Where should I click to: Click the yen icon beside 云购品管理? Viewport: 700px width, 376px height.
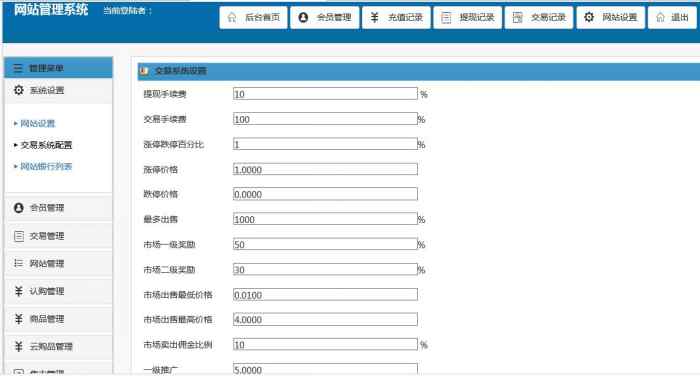18,347
